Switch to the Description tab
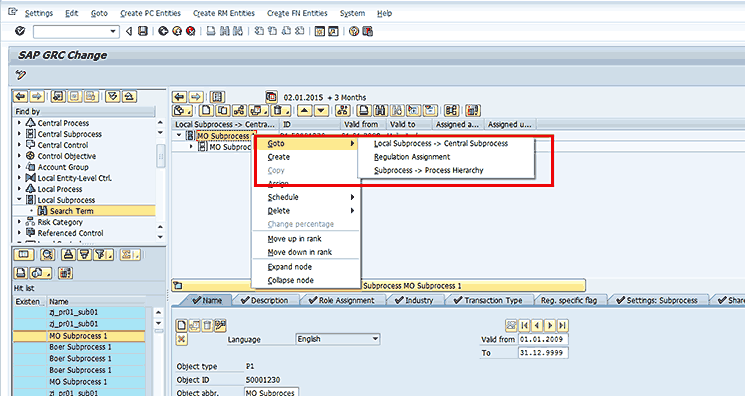745x396 pixels. pyautogui.click(x=265, y=300)
